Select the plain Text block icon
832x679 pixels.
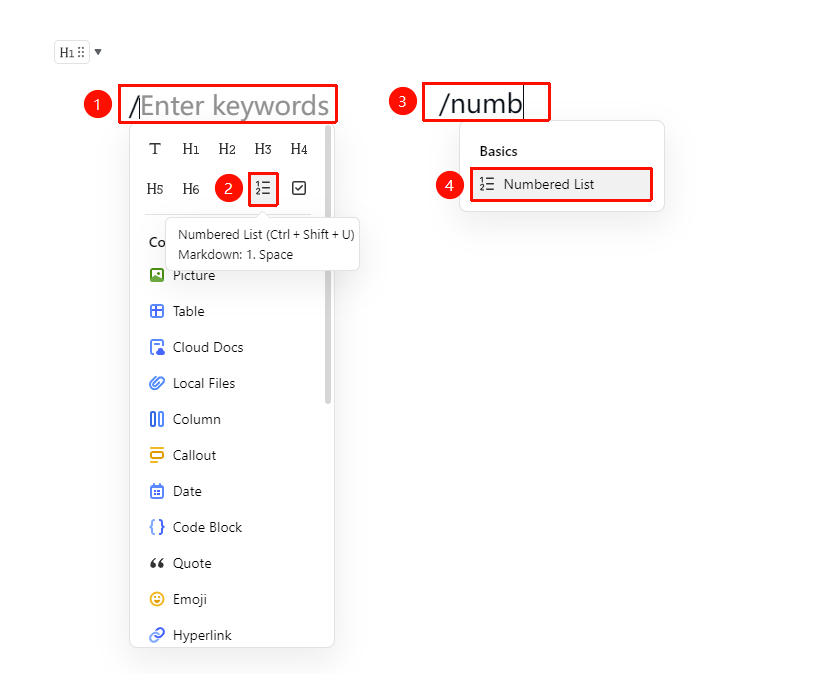point(155,149)
